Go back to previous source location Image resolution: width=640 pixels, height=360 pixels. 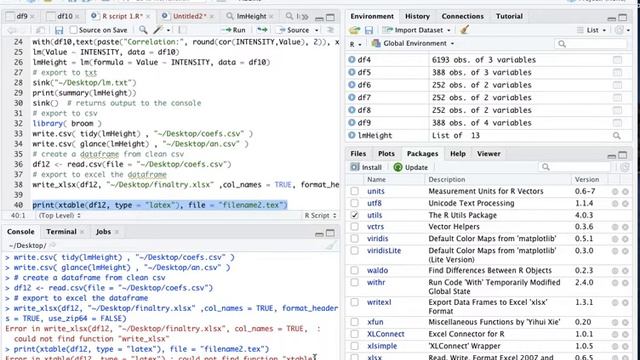pyautogui.click(x=12, y=30)
